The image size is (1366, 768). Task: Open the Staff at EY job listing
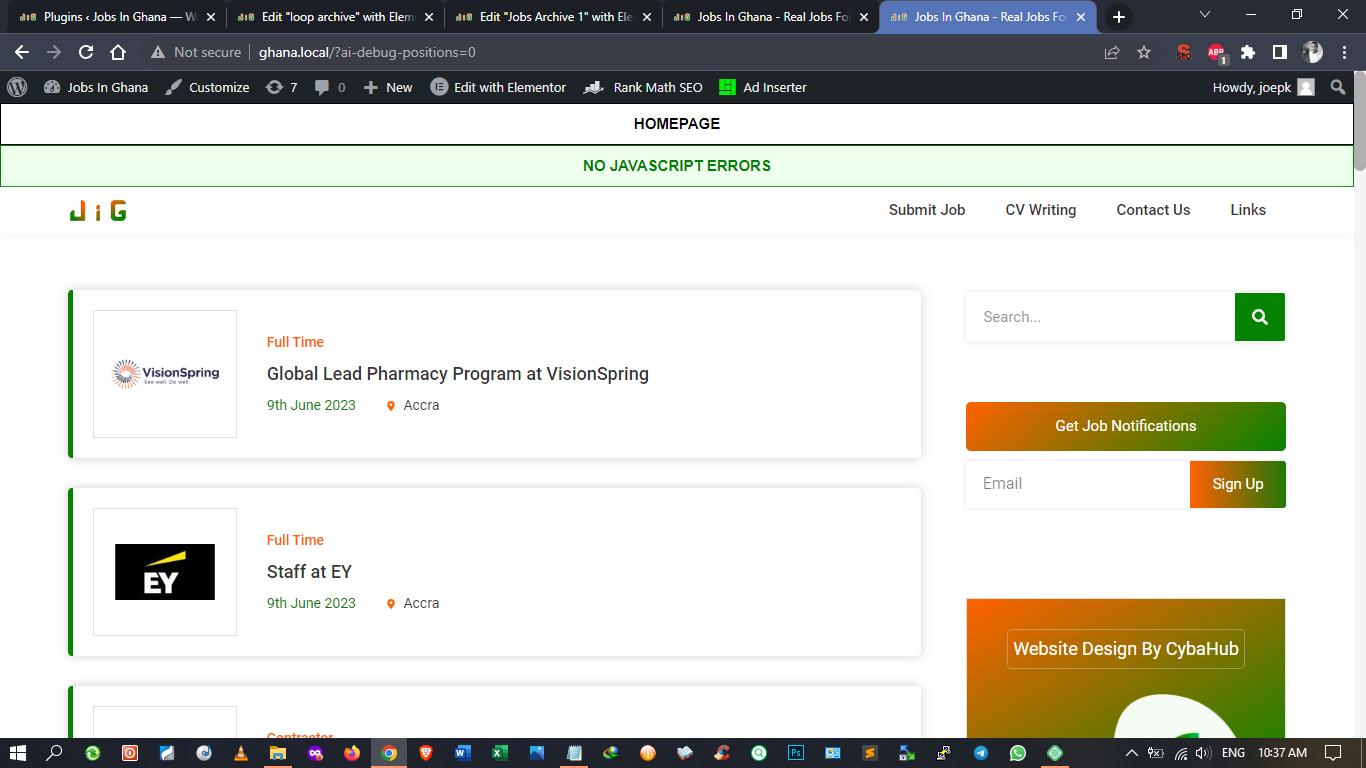coord(309,572)
